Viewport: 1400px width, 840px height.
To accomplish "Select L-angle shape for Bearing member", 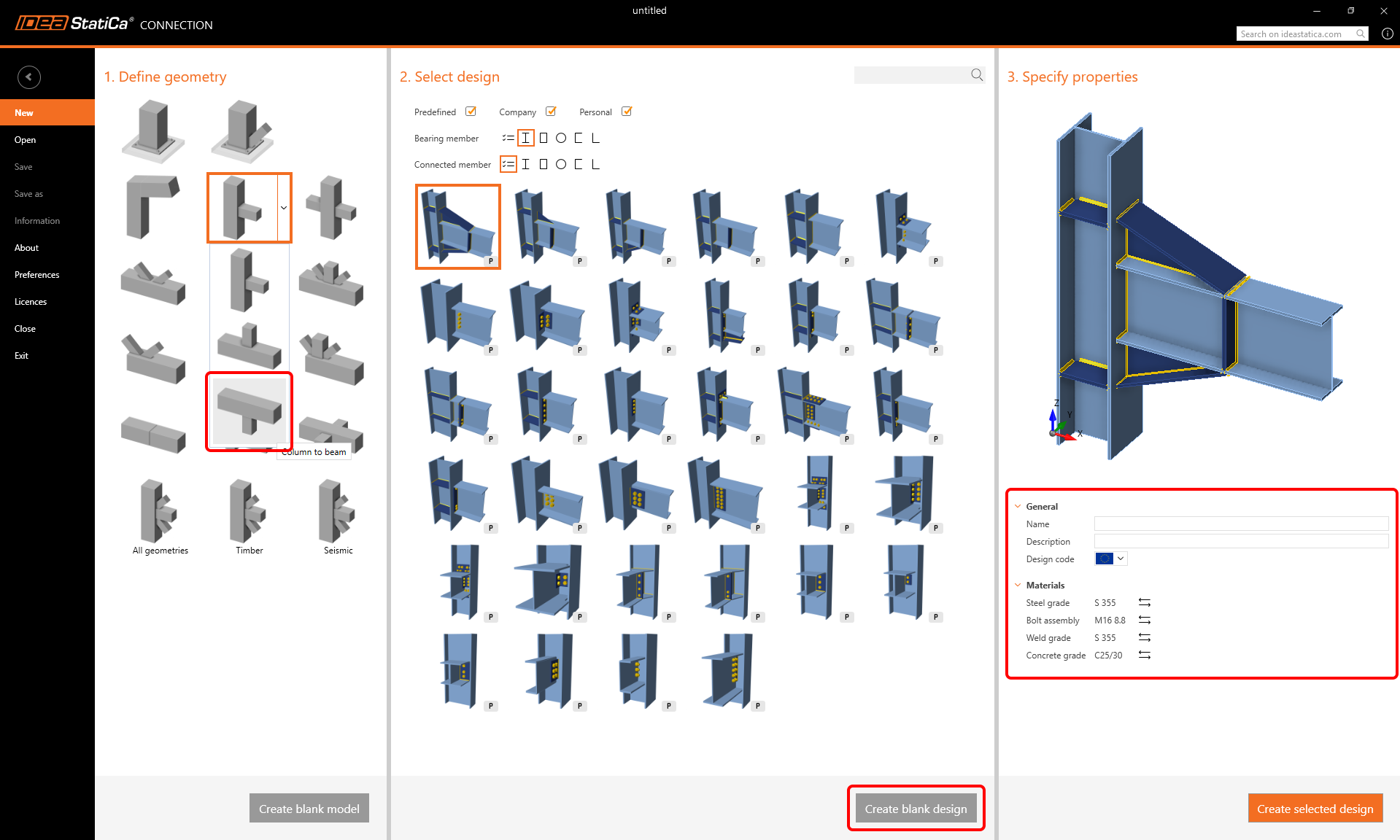I will [x=595, y=138].
